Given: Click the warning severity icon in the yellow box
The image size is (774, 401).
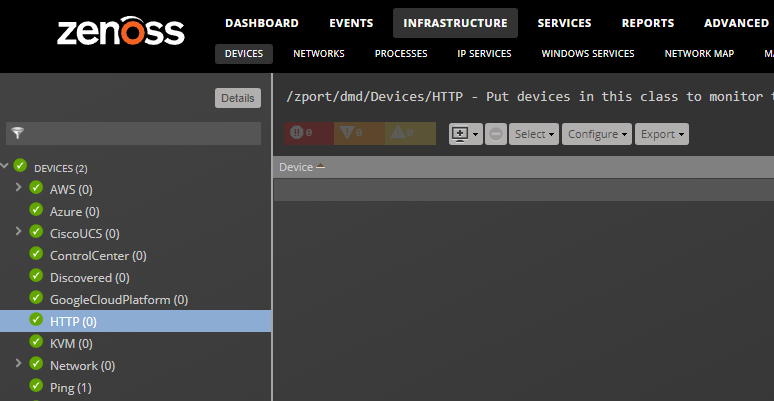Looking at the screenshot, I should coord(398,132).
